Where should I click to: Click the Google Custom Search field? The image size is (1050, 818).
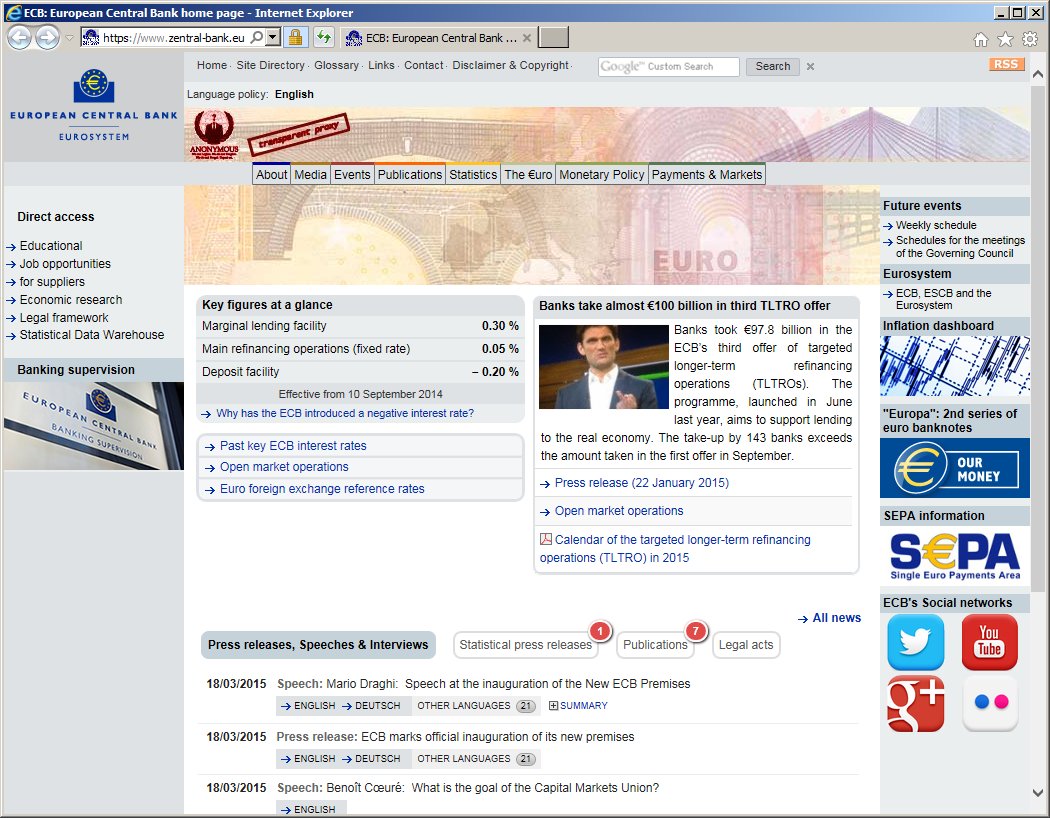pos(668,67)
